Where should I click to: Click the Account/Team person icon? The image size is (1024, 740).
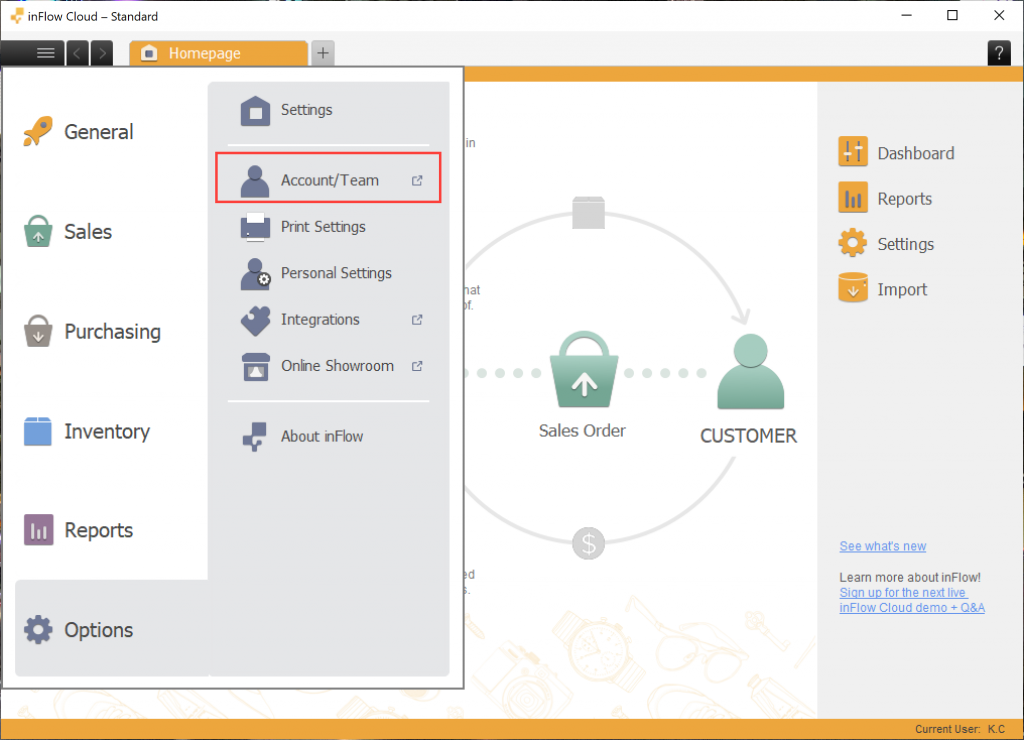coord(255,180)
